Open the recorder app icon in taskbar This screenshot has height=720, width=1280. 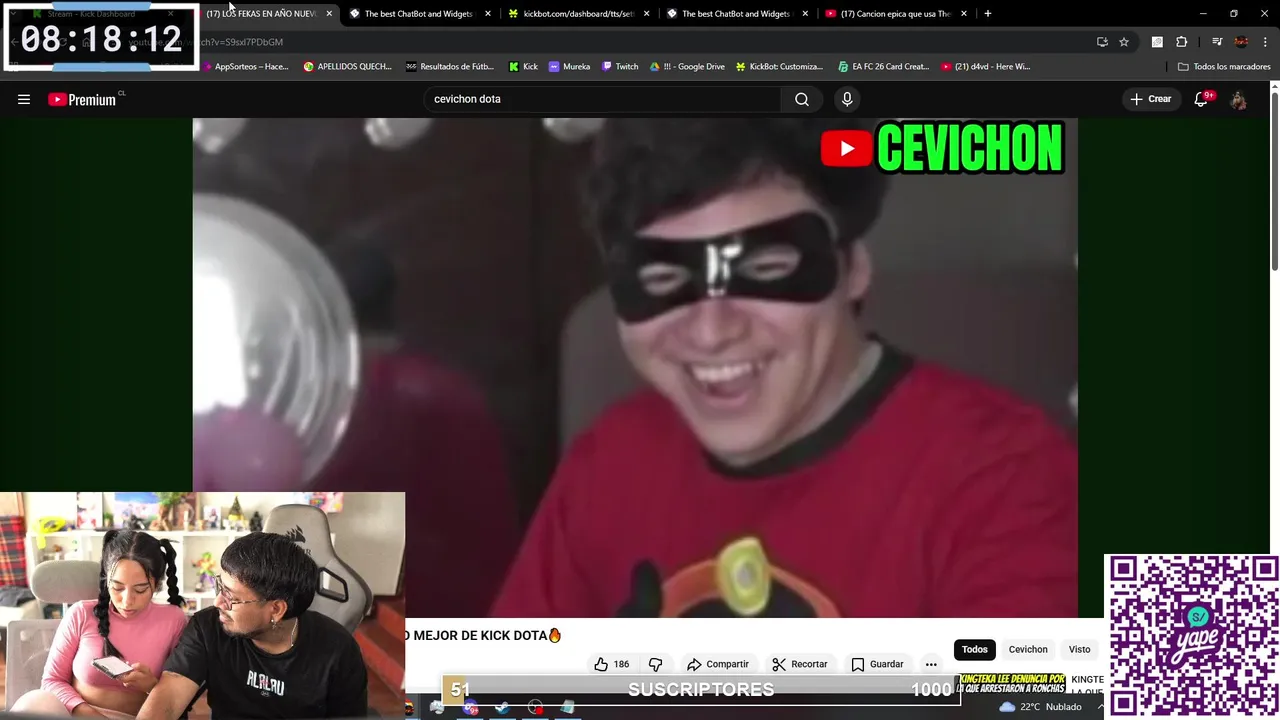pyautogui.click(x=536, y=707)
